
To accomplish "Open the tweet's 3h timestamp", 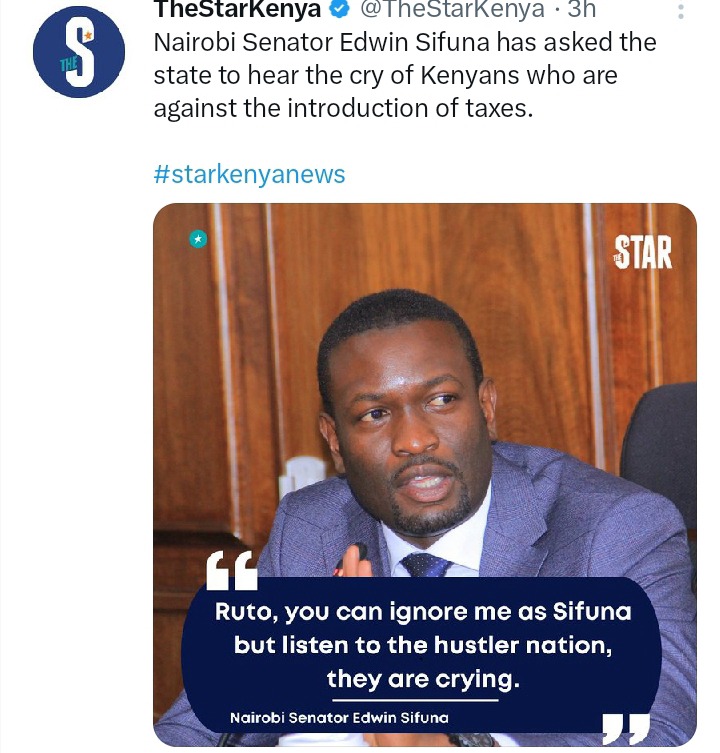I will point(582,9).
